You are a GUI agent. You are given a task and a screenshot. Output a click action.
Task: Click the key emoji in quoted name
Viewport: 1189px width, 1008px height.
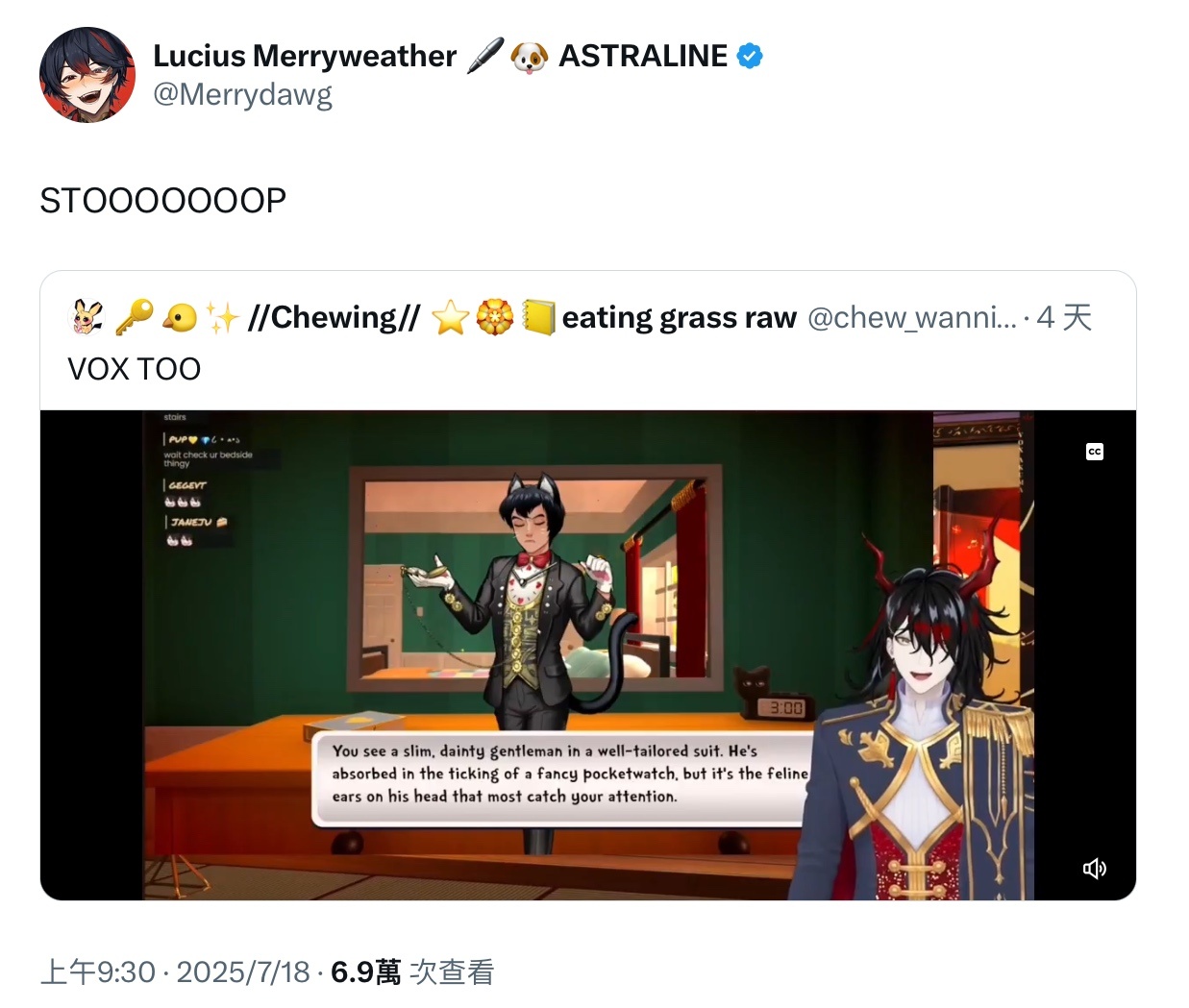[x=135, y=317]
